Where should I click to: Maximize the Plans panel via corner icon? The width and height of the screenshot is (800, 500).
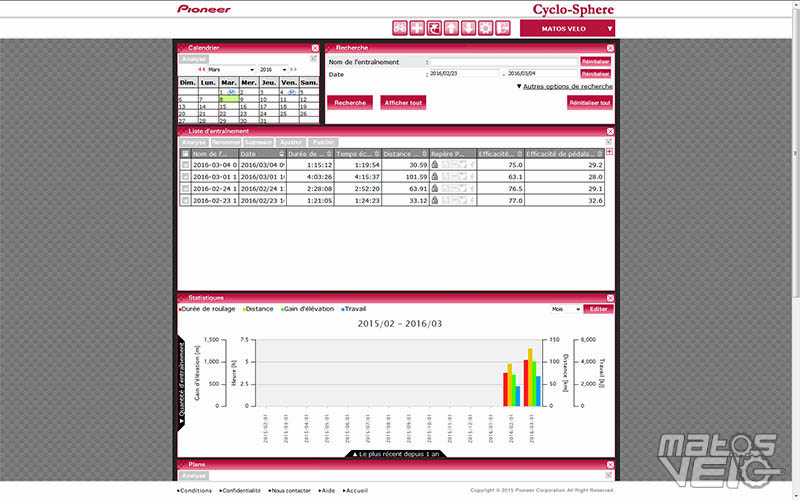pos(608,476)
